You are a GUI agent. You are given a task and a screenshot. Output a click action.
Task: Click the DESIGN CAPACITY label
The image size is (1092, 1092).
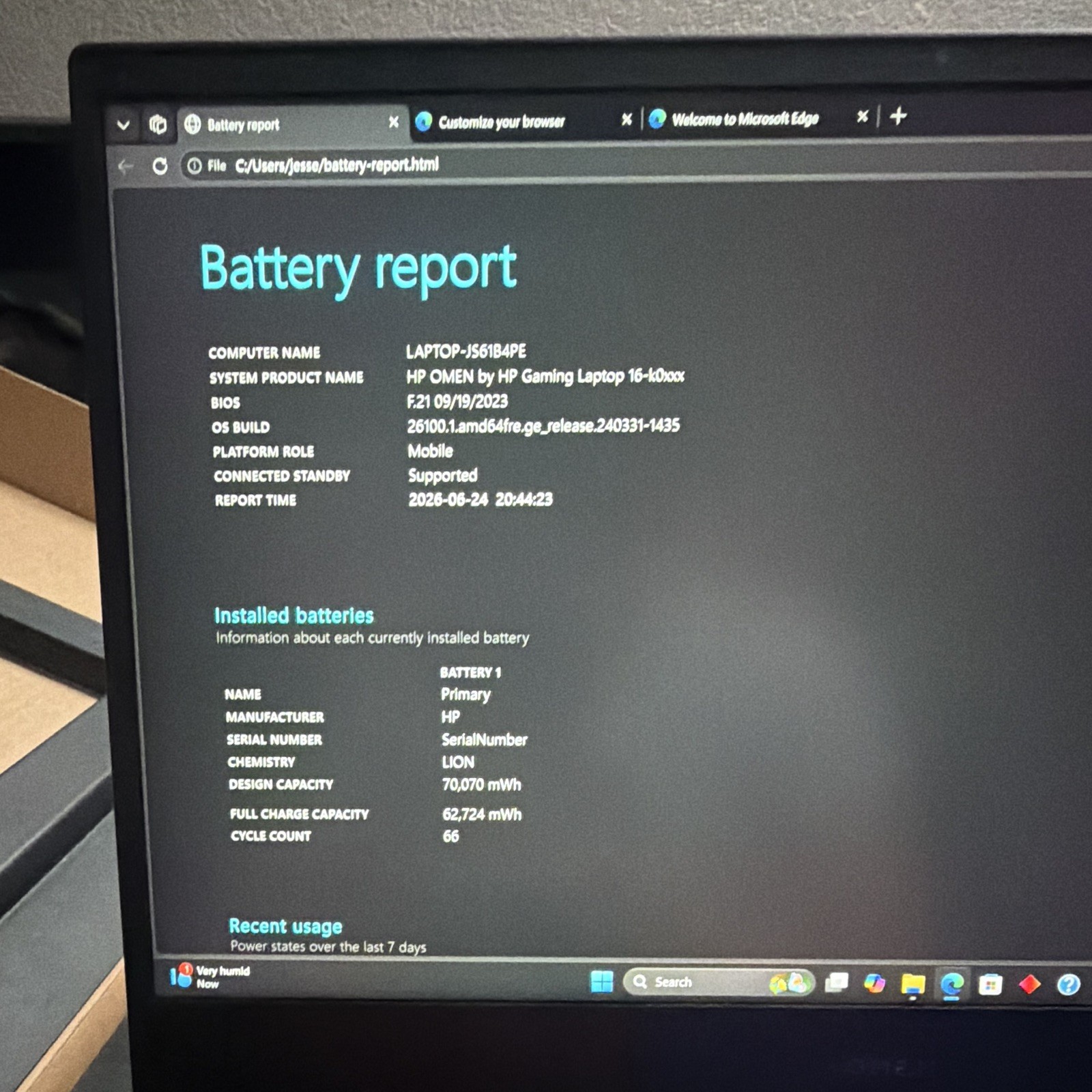pos(281,785)
